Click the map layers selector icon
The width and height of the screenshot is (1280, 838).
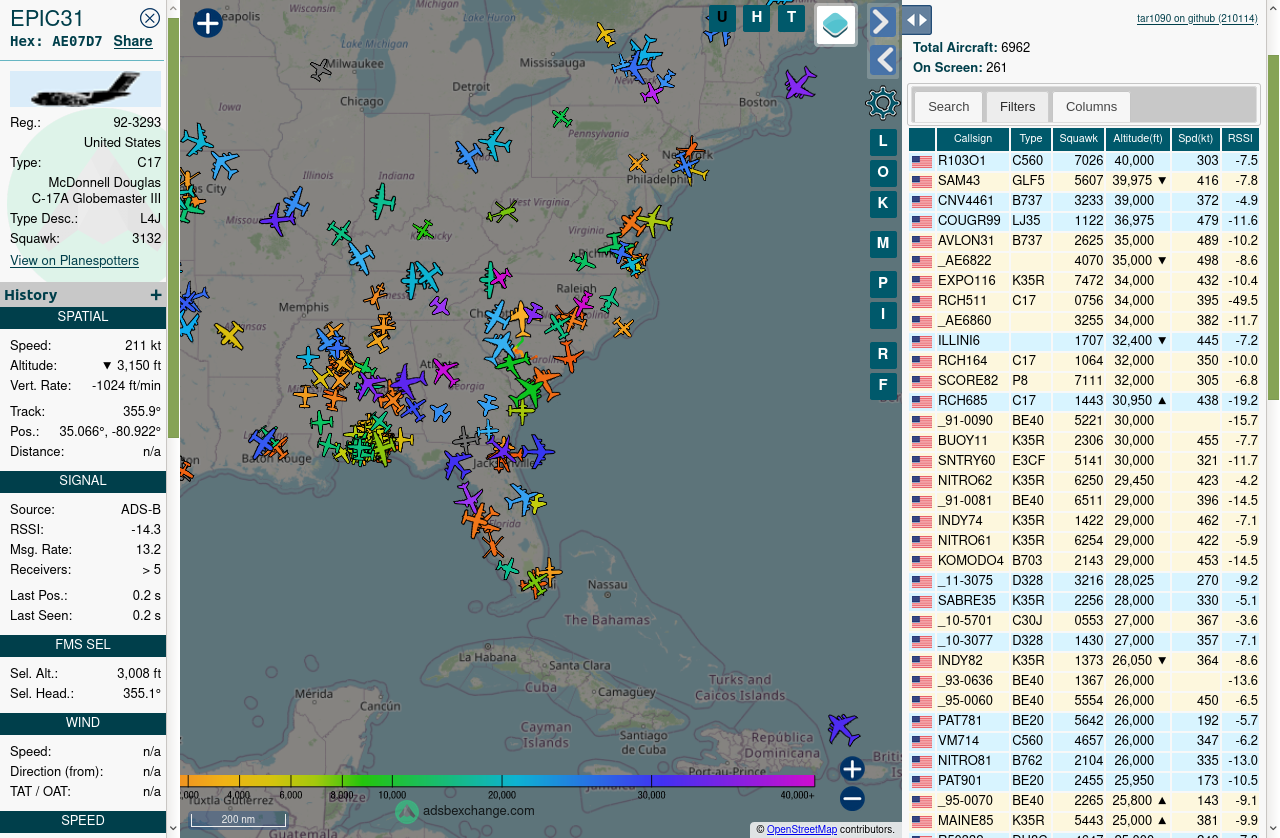[836, 25]
